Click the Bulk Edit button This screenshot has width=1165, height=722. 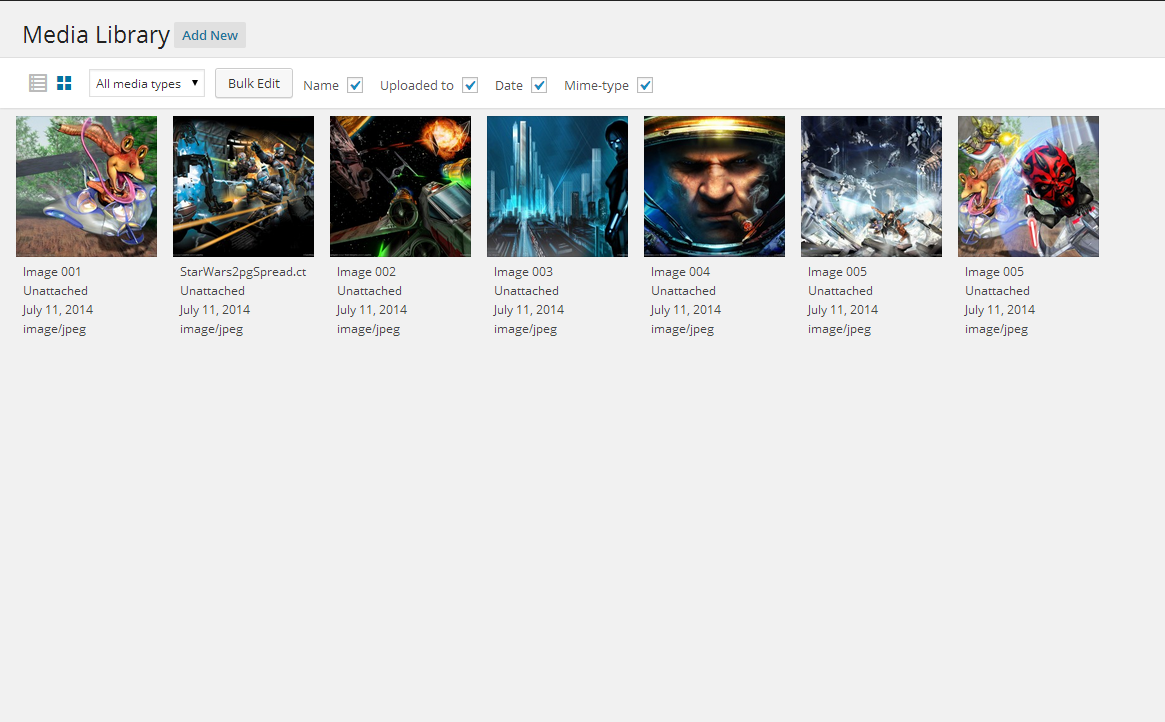click(x=254, y=83)
